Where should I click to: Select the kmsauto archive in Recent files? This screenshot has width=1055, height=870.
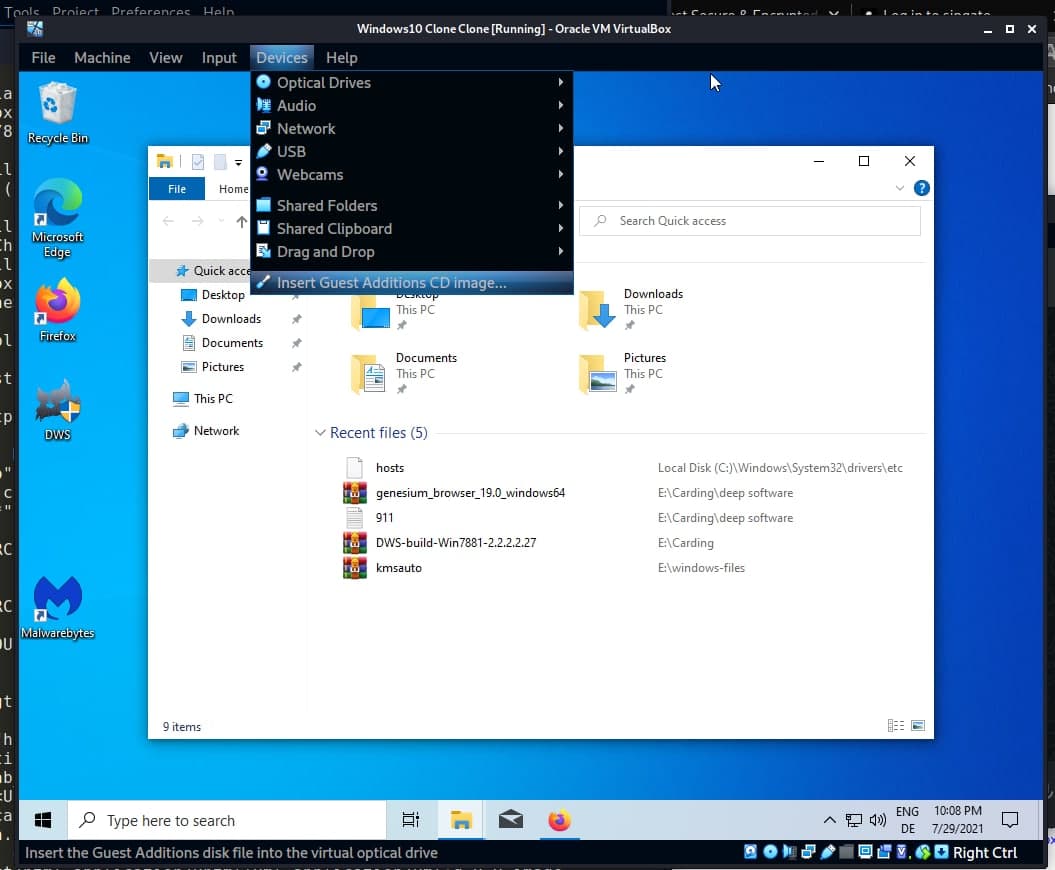click(398, 567)
